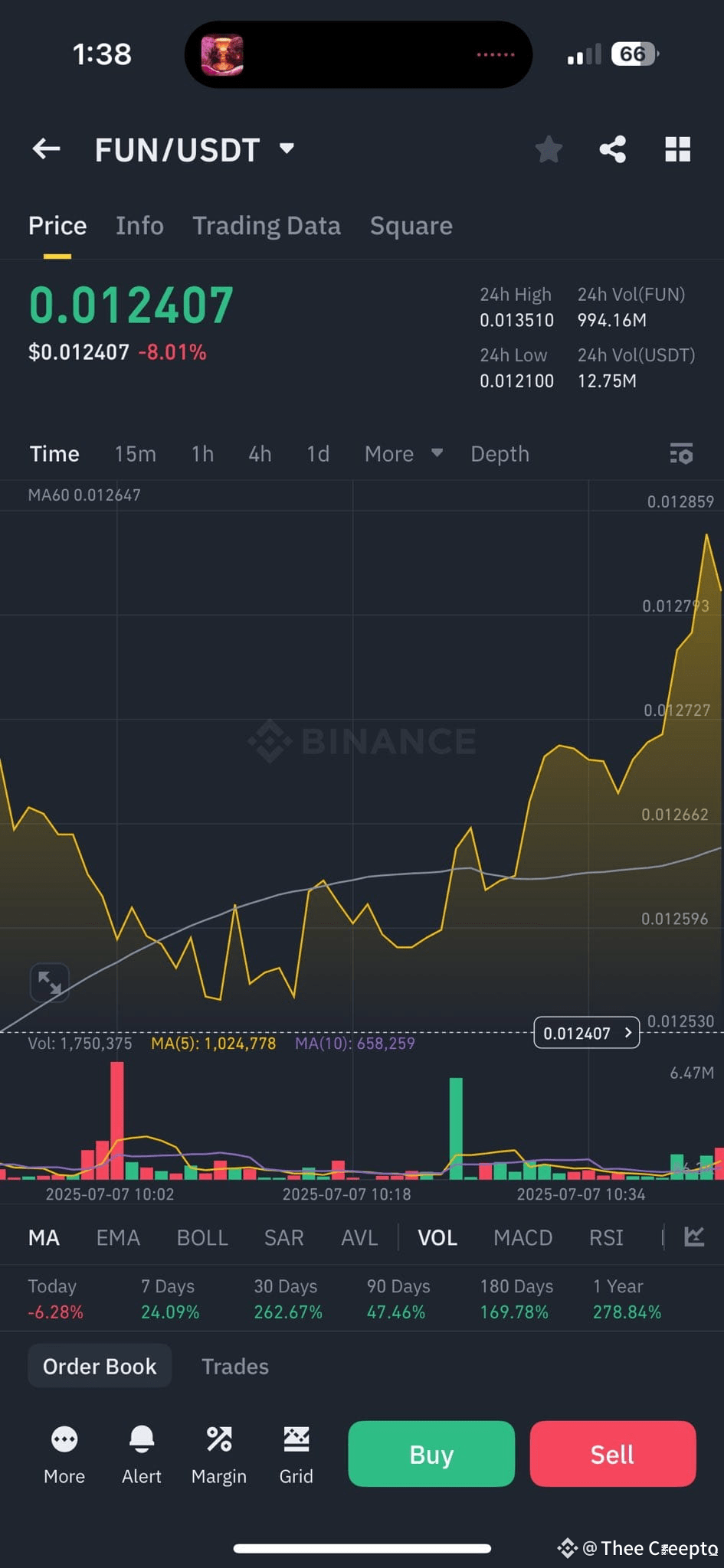Image resolution: width=724 pixels, height=1568 pixels.
Task: Tap the tall red volume bar
Action: coord(116,1120)
